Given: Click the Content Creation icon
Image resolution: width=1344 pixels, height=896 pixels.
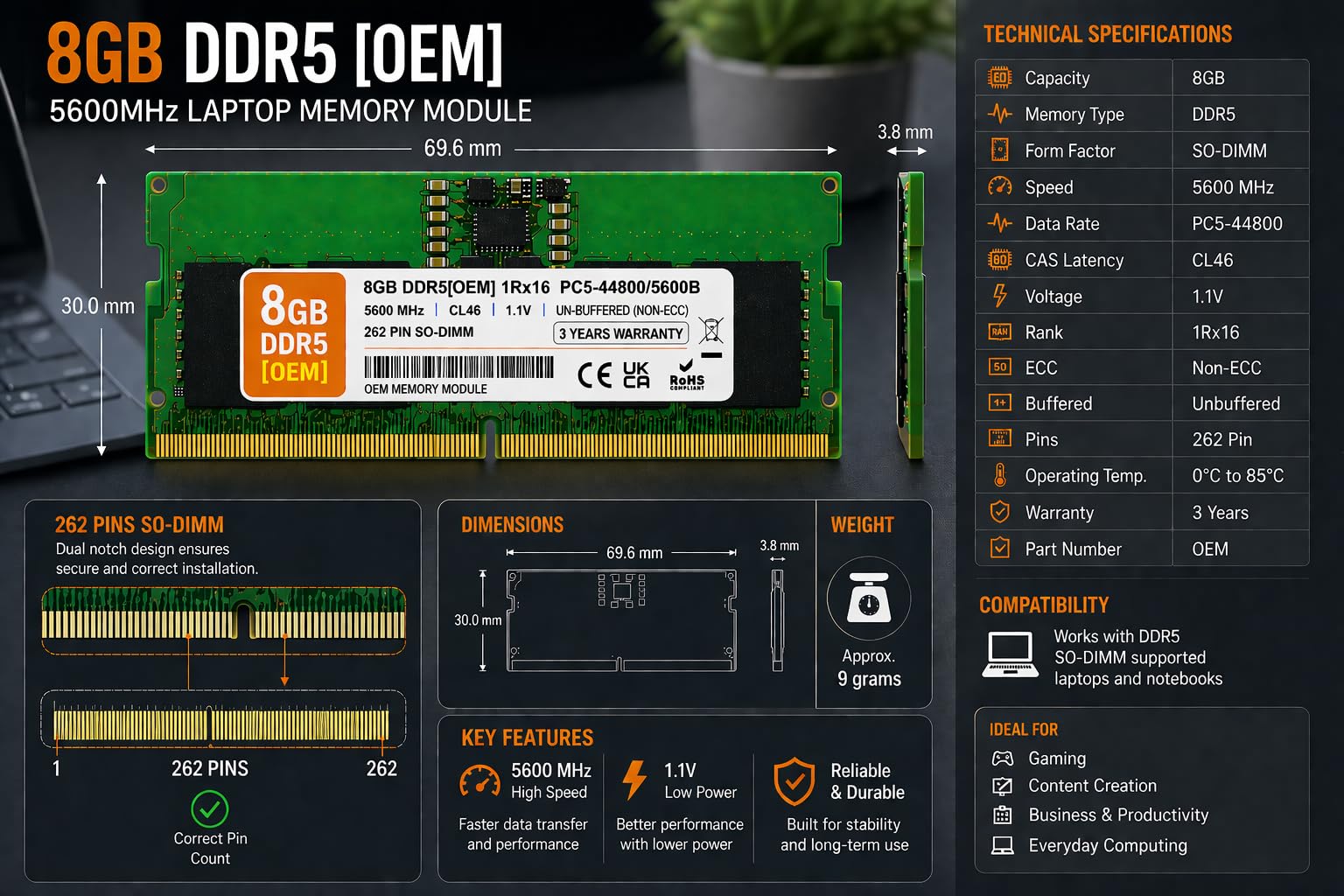Looking at the screenshot, I should (1002, 786).
